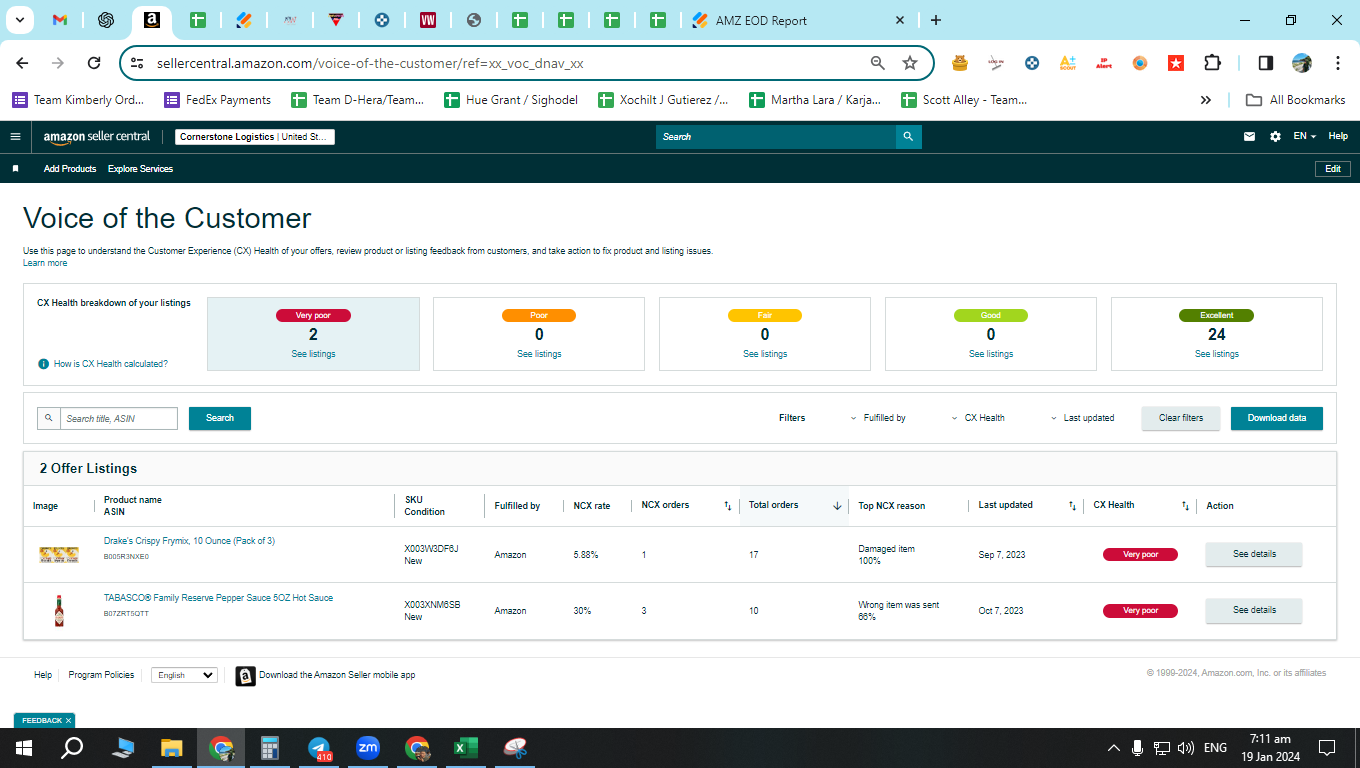The width and height of the screenshot is (1360, 768).
Task: Open the Windows notification center
Action: point(1327,748)
